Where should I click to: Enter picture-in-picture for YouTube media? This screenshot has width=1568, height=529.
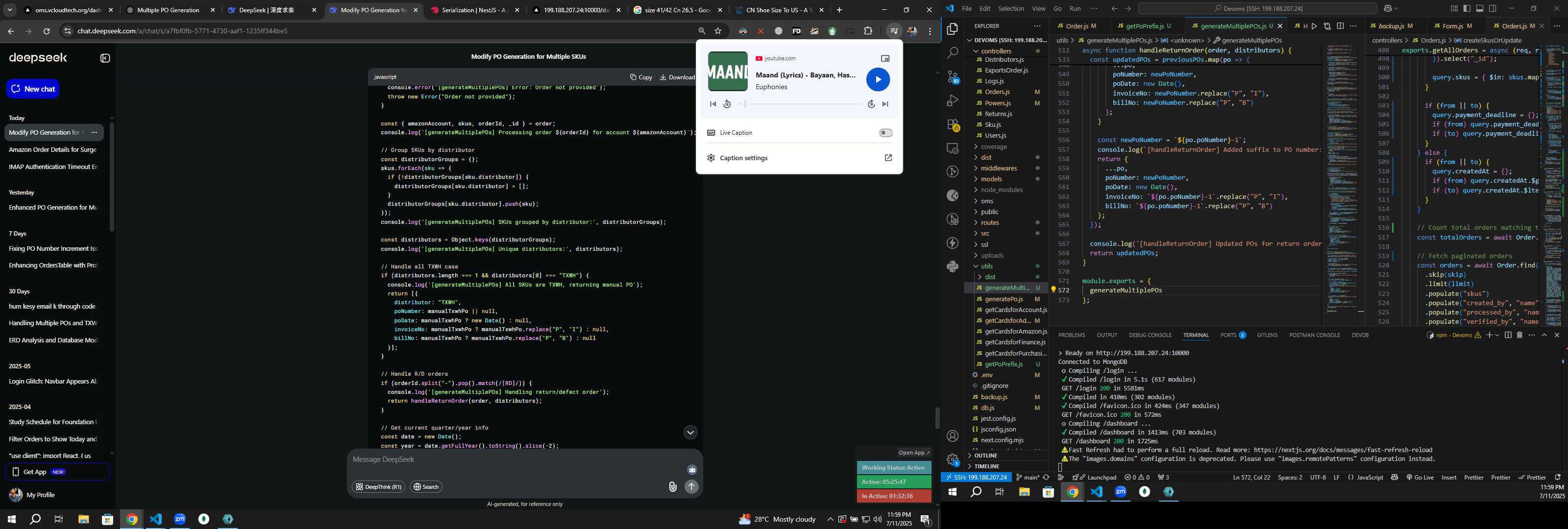click(x=885, y=58)
